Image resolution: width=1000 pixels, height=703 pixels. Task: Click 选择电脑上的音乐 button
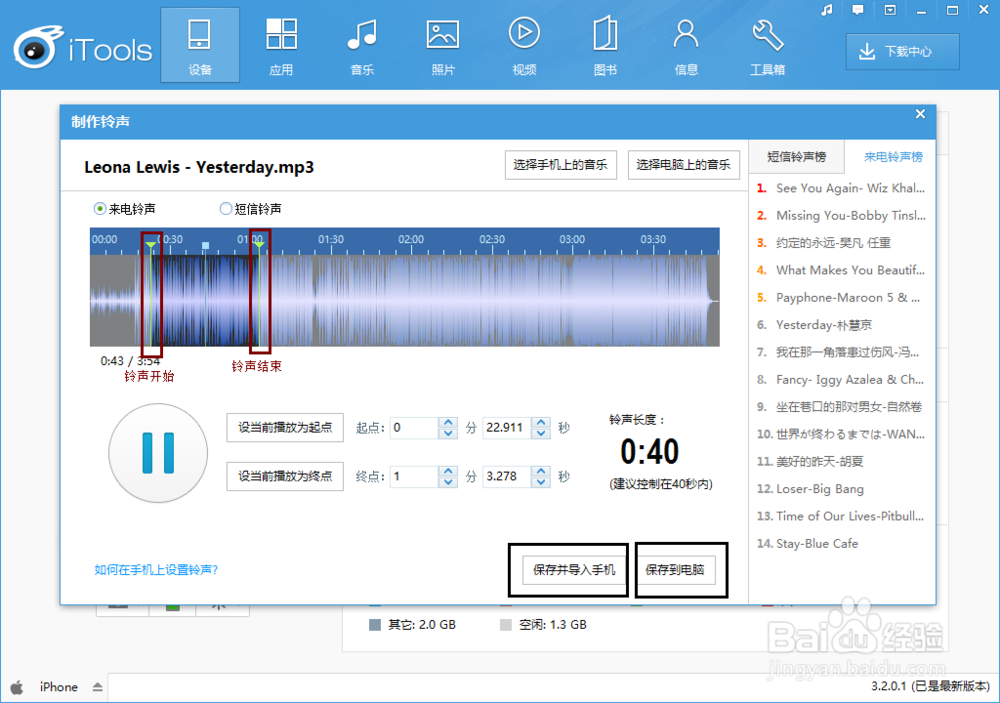pyautogui.click(x=684, y=165)
